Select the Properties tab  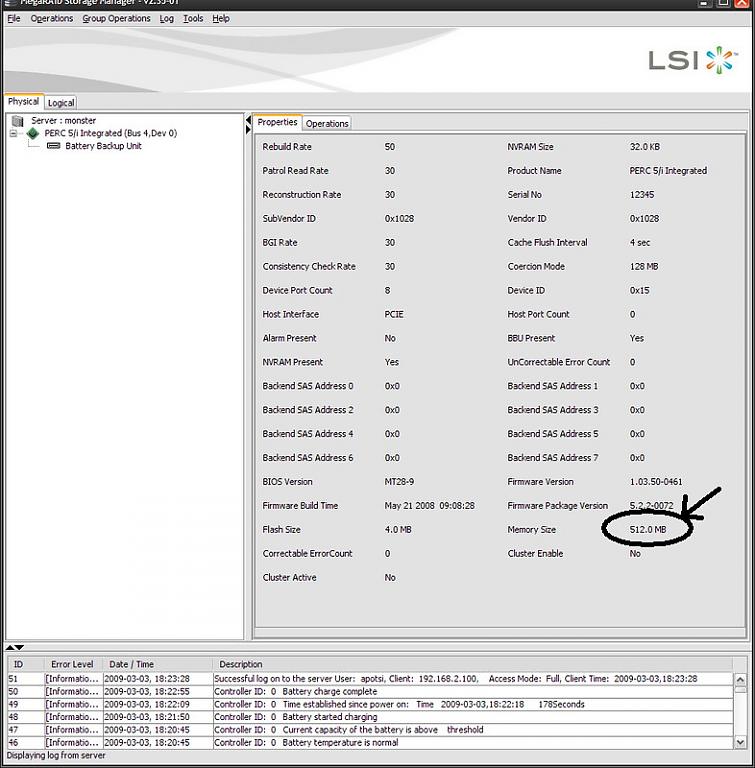(277, 122)
